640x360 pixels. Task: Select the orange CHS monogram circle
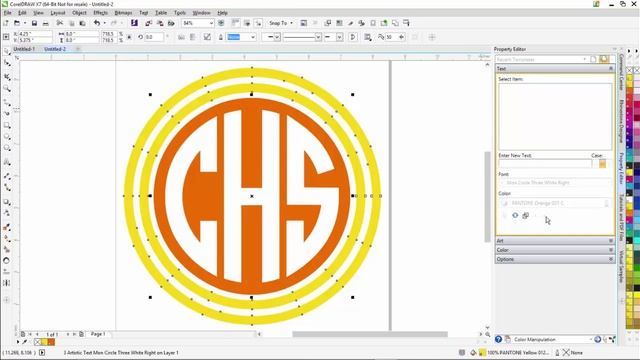[x=252, y=196]
